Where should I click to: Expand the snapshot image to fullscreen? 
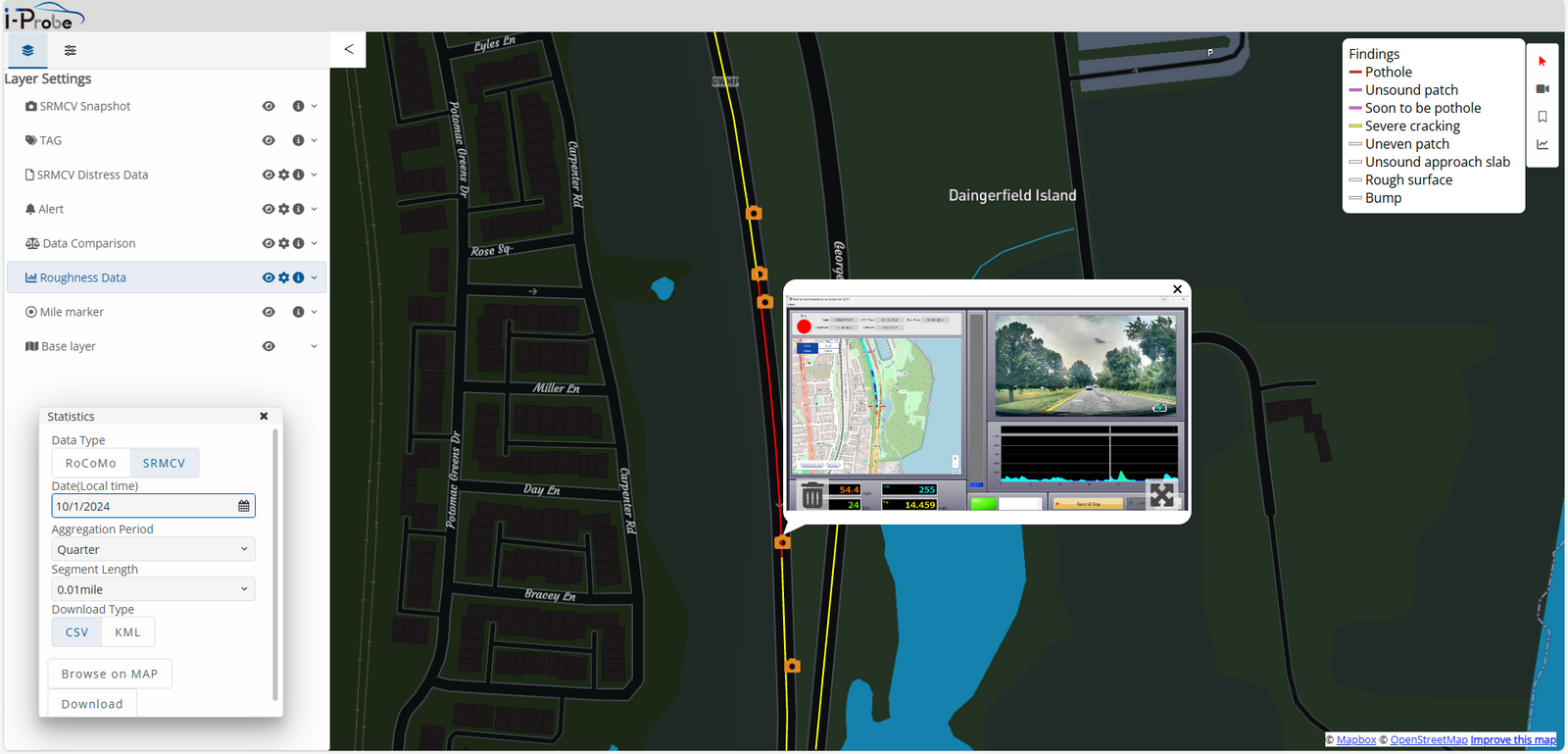click(1161, 495)
